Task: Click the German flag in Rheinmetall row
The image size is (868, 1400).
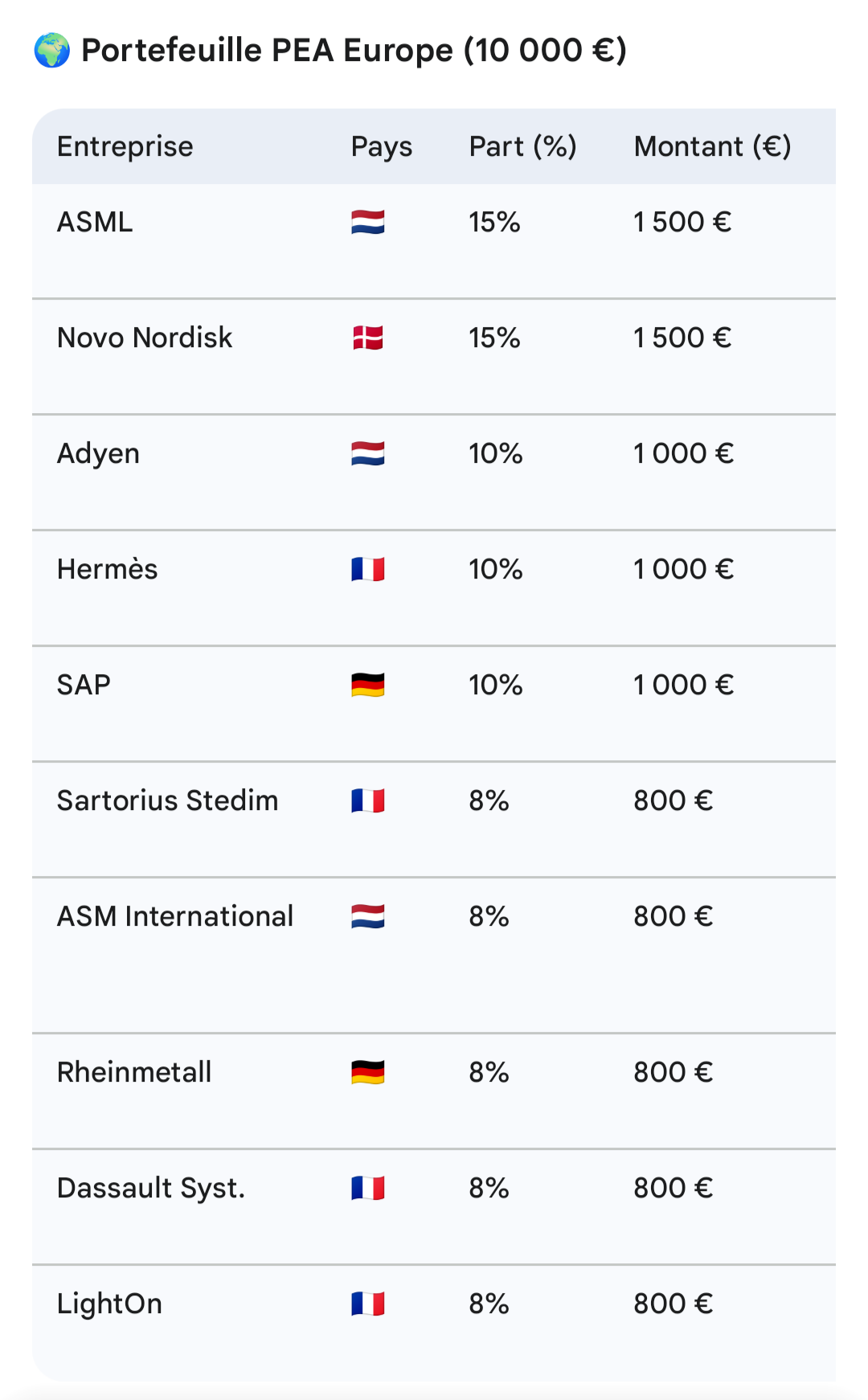Action: pos(368,1072)
